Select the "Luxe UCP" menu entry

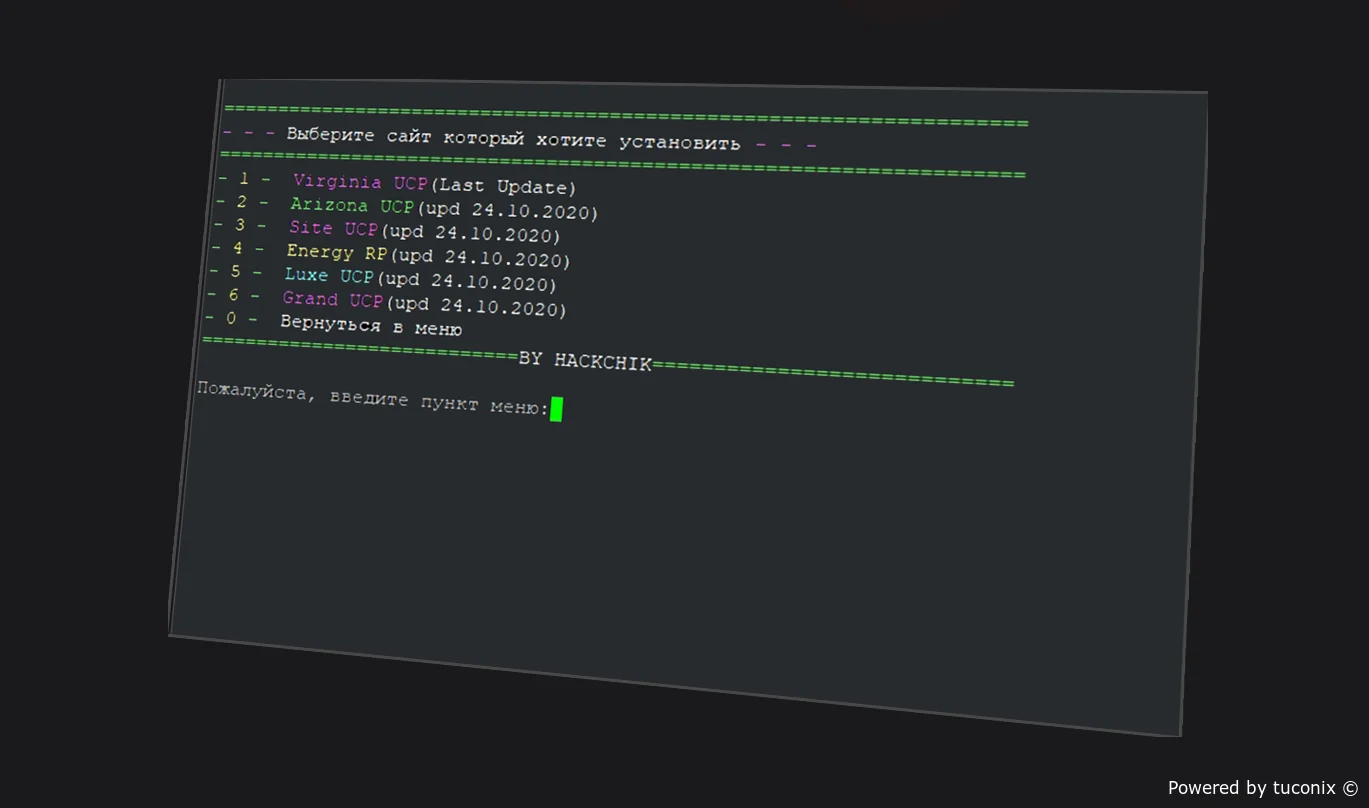pos(329,276)
